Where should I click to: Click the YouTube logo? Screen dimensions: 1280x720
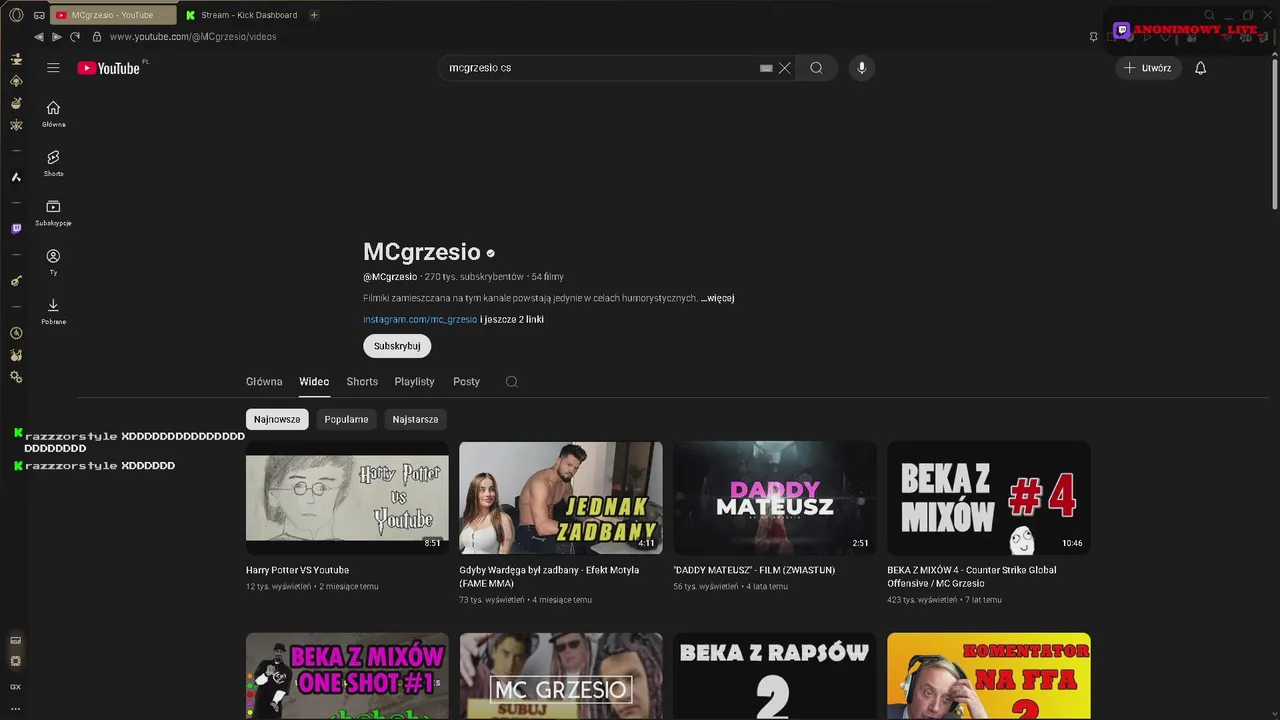(x=109, y=68)
